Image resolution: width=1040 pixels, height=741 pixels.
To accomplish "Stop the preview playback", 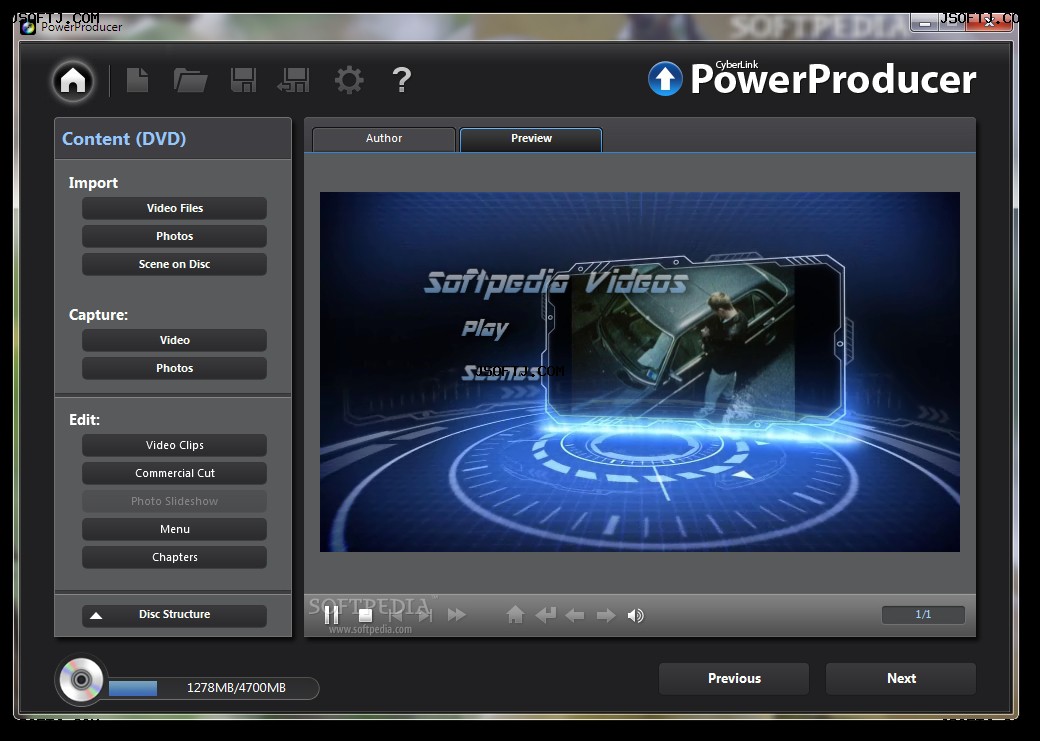I will point(365,615).
